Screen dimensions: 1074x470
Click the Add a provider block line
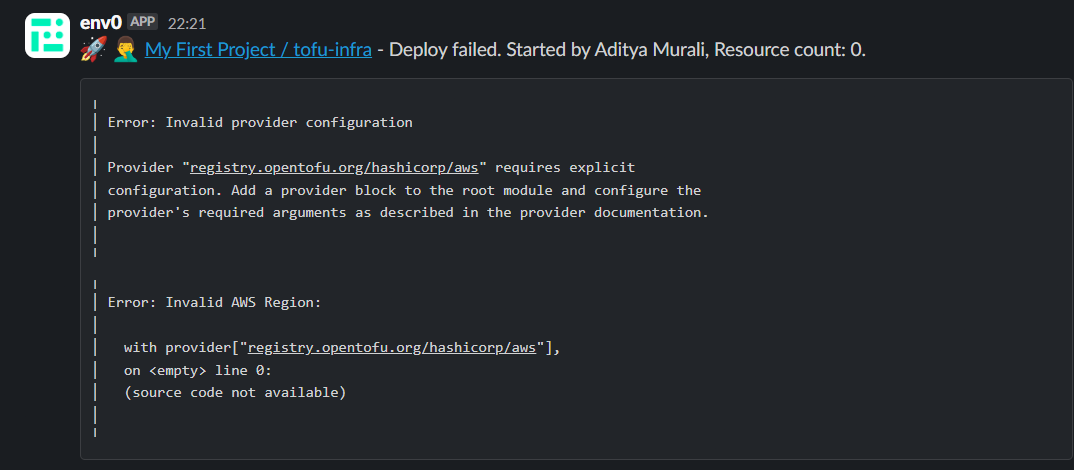404,190
